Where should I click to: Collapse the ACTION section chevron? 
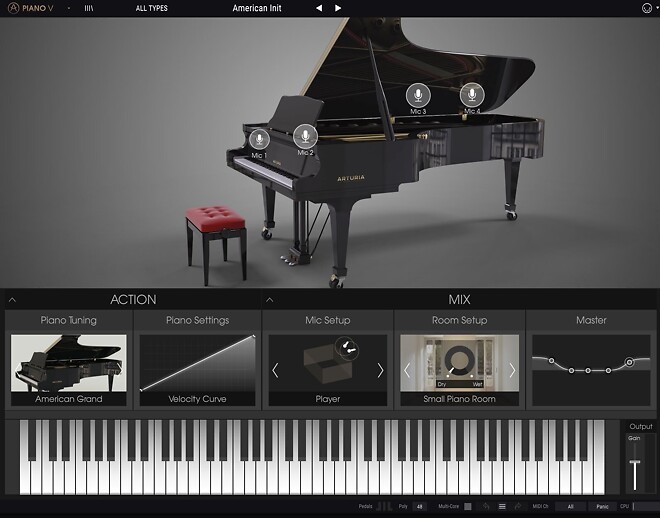[12, 300]
